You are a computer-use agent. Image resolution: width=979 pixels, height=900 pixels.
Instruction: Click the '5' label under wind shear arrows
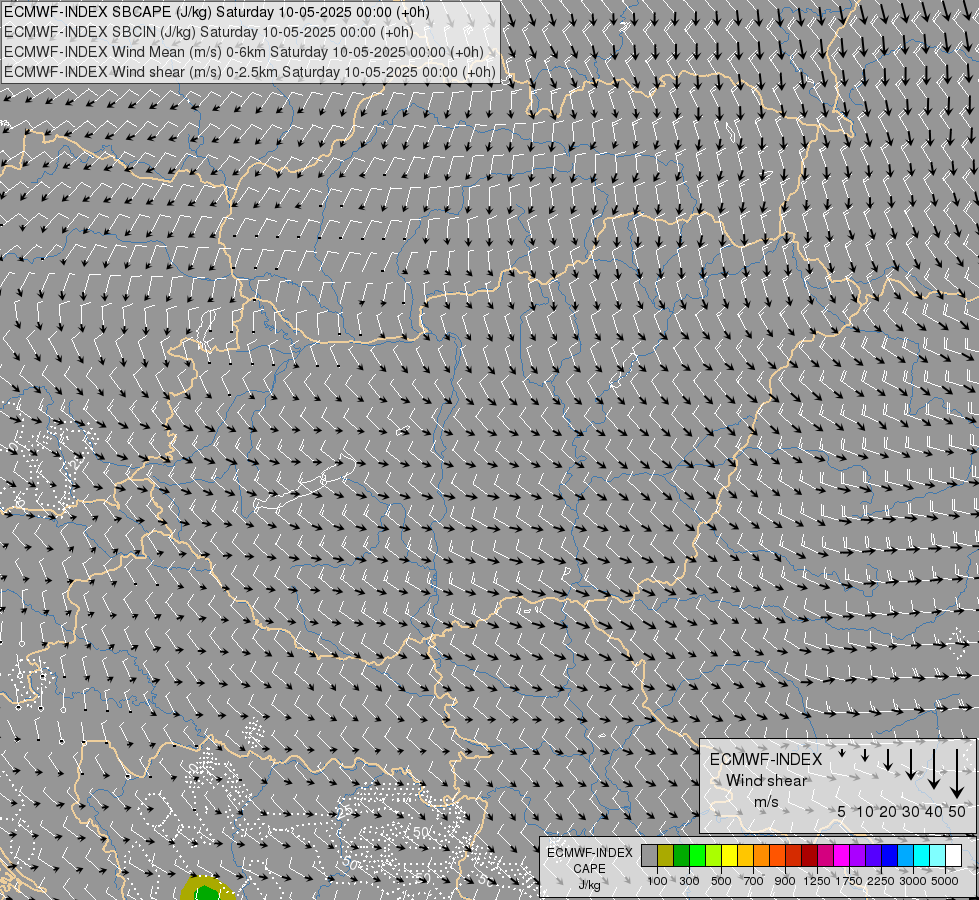click(842, 811)
